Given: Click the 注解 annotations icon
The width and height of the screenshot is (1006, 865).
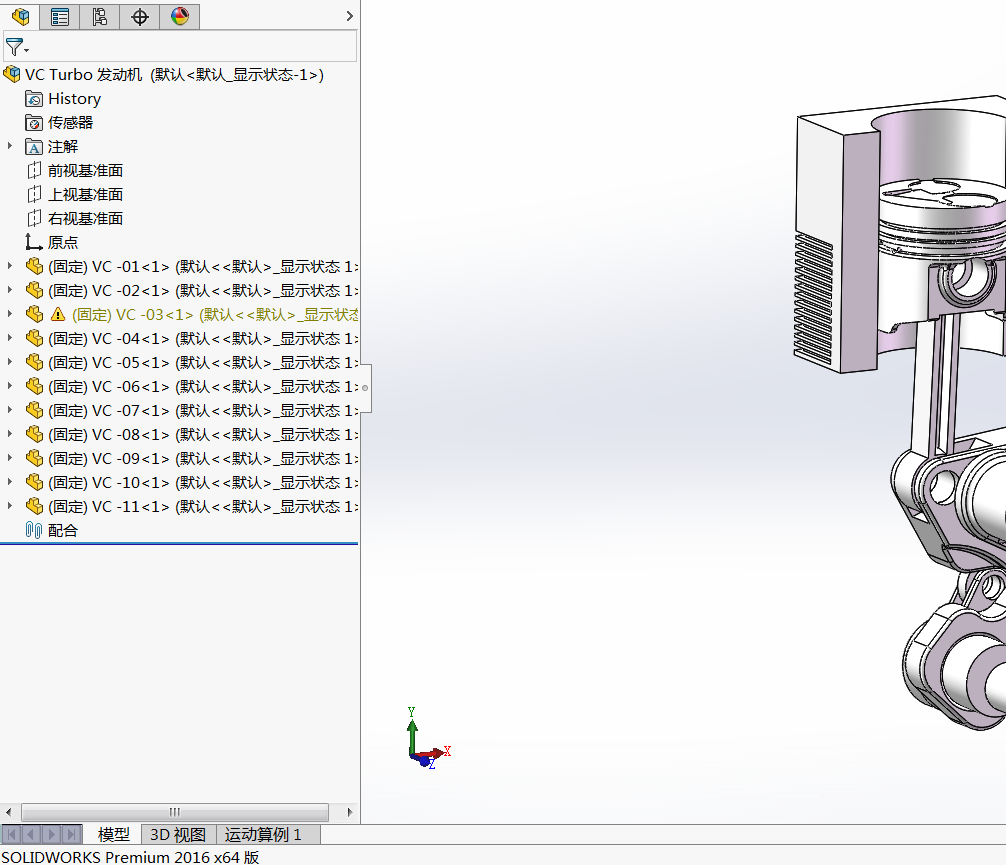Looking at the screenshot, I should coord(34,147).
